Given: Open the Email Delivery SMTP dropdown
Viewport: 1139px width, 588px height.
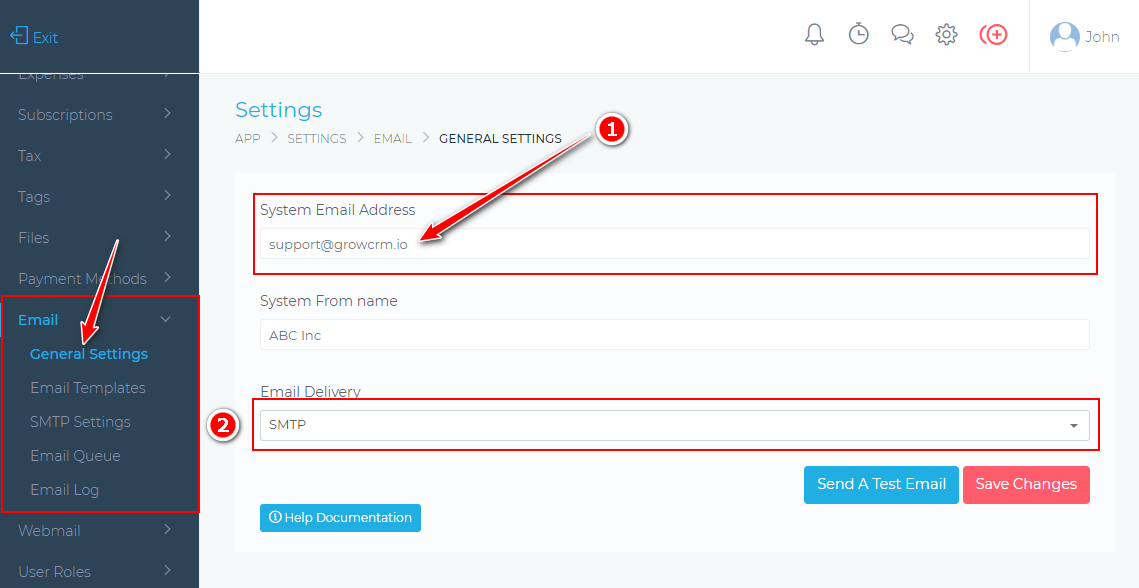Looking at the screenshot, I should (x=675, y=425).
